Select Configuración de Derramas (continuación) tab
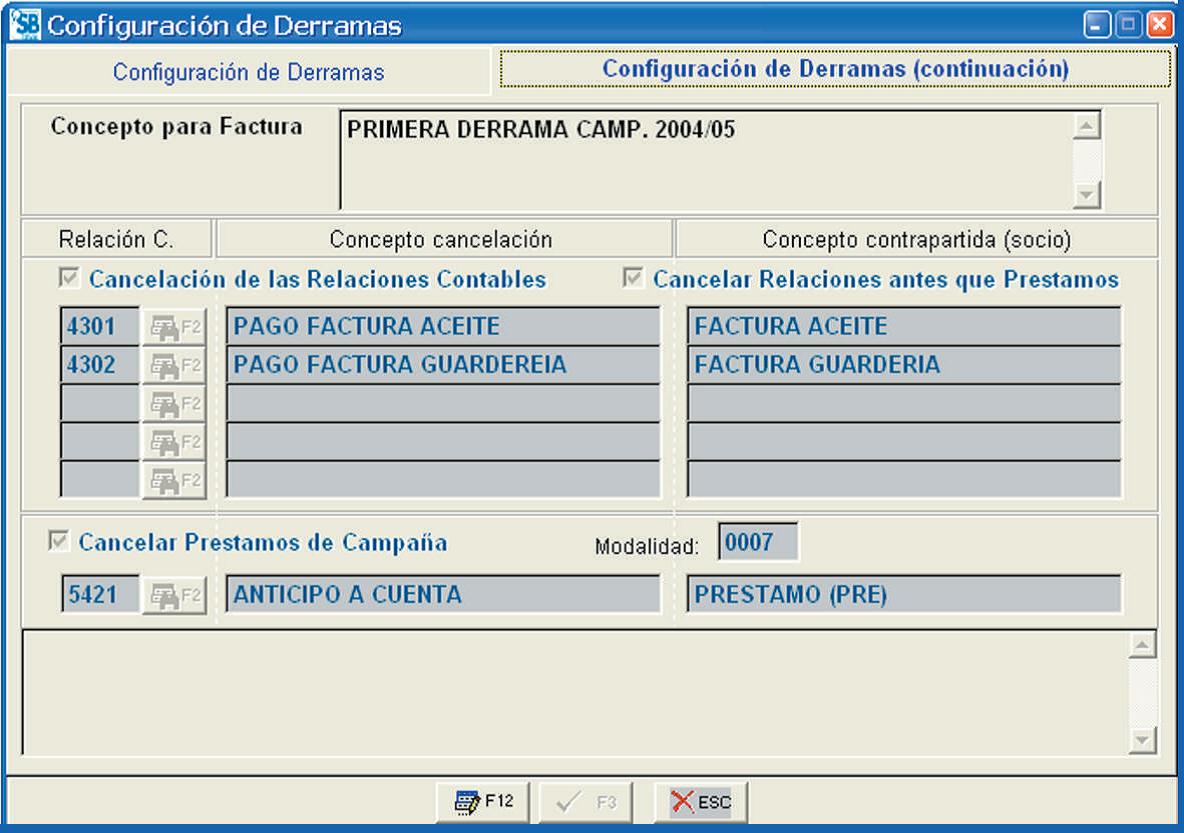This screenshot has height=833, width=1184. pyautogui.click(x=835, y=69)
